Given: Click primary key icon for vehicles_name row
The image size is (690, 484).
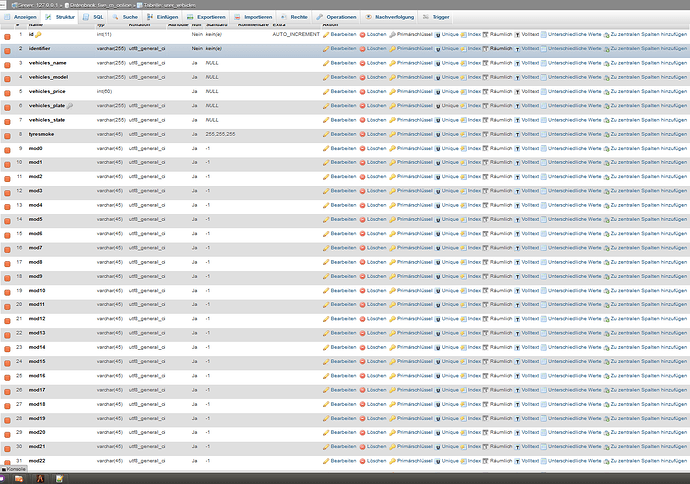Looking at the screenshot, I should point(393,63).
